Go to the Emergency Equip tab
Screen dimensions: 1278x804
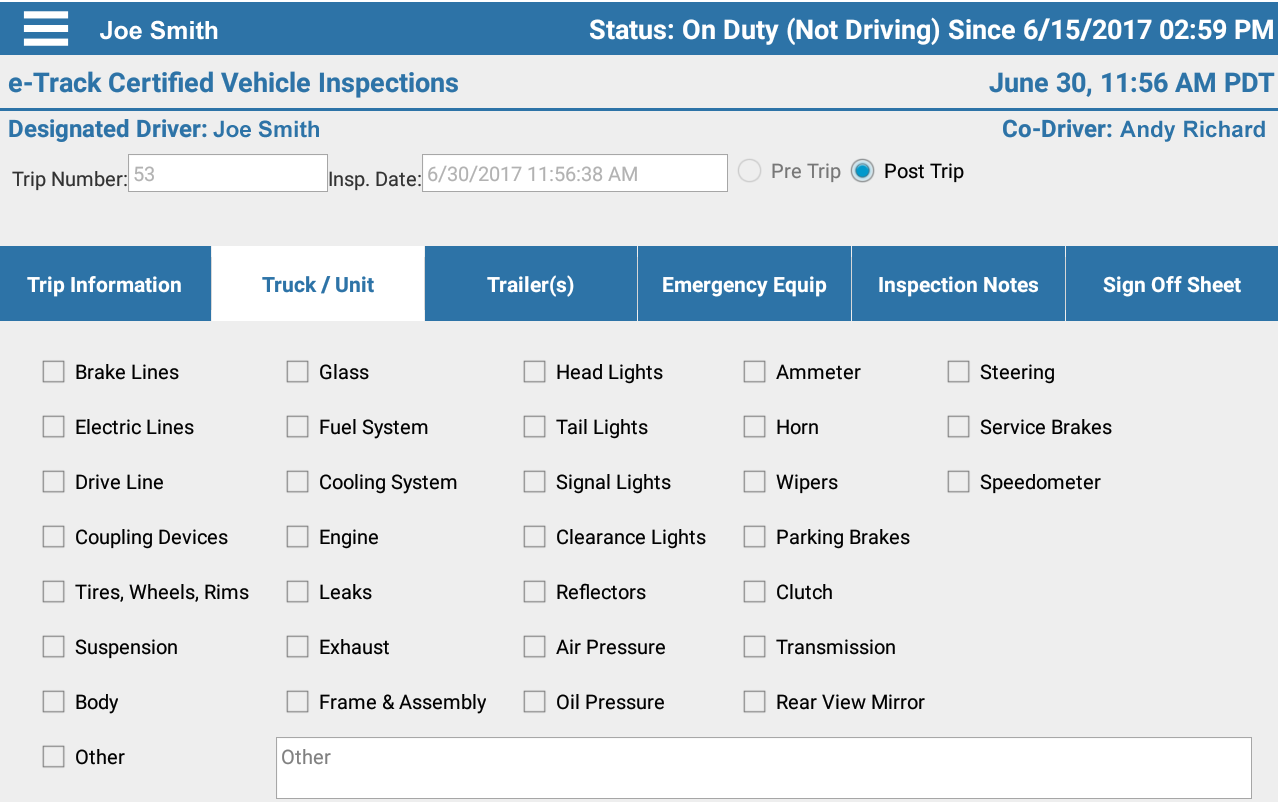pos(744,285)
